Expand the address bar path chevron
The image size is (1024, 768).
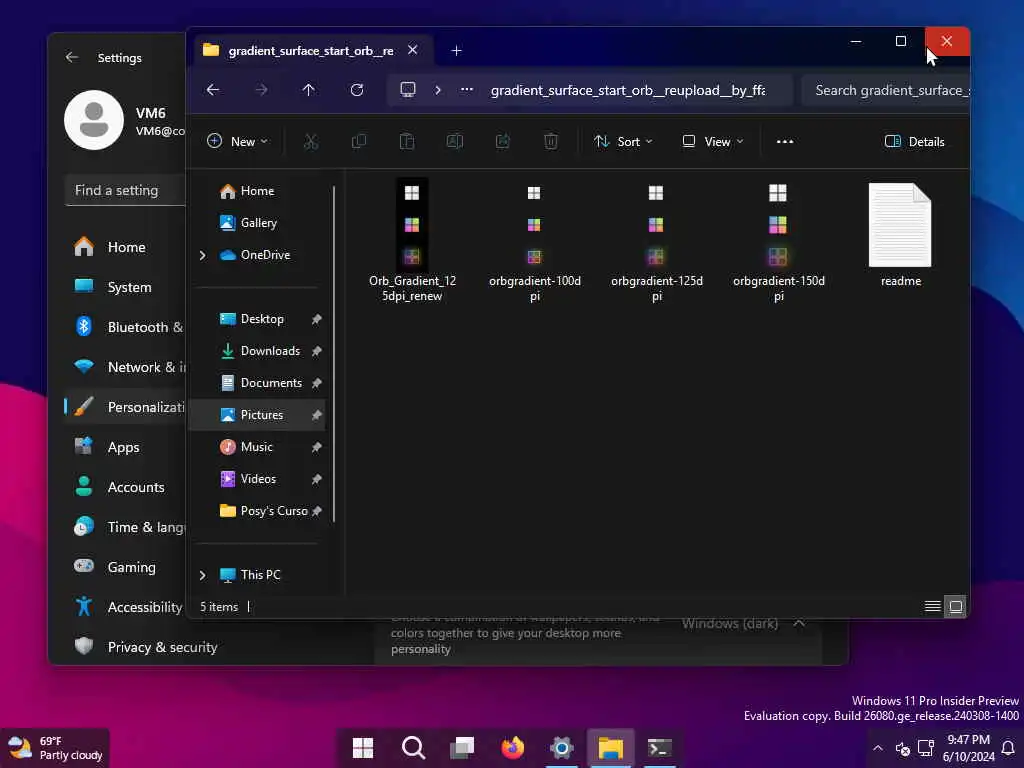438,90
